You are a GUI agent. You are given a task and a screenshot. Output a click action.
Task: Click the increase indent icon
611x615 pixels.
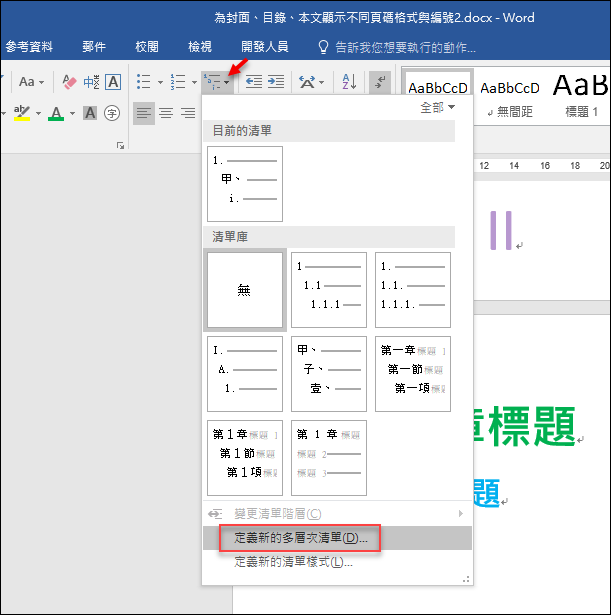pyautogui.click(x=276, y=82)
